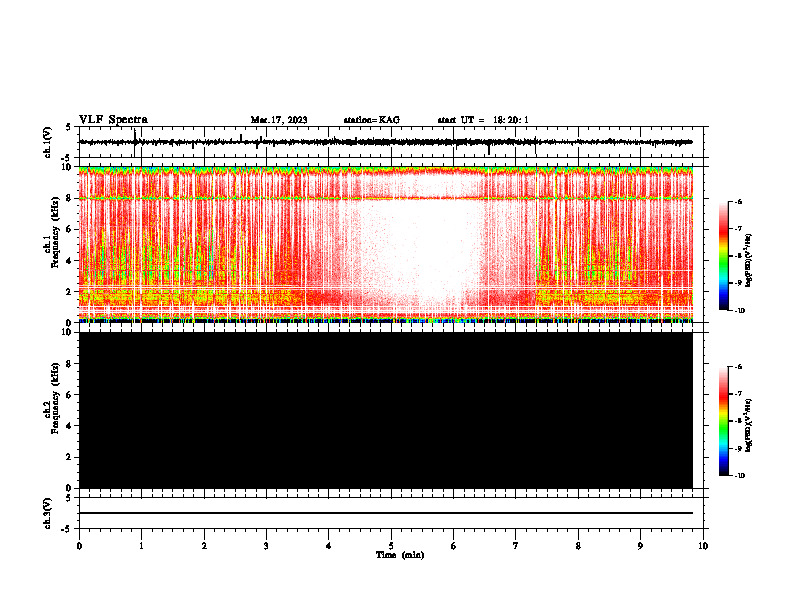The height and width of the screenshot is (612, 792).
Task: Click the '4' kHz tick on ch.1 frequency axis
Action: (x=70, y=261)
